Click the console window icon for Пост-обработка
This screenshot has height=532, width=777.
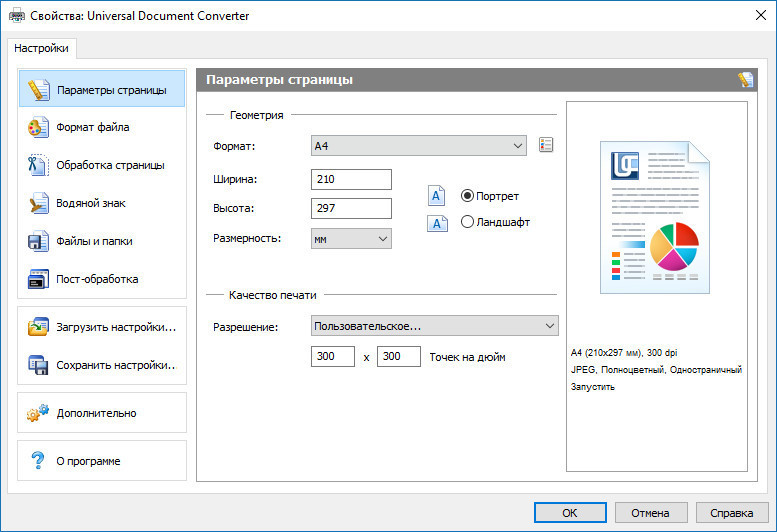click(x=38, y=279)
